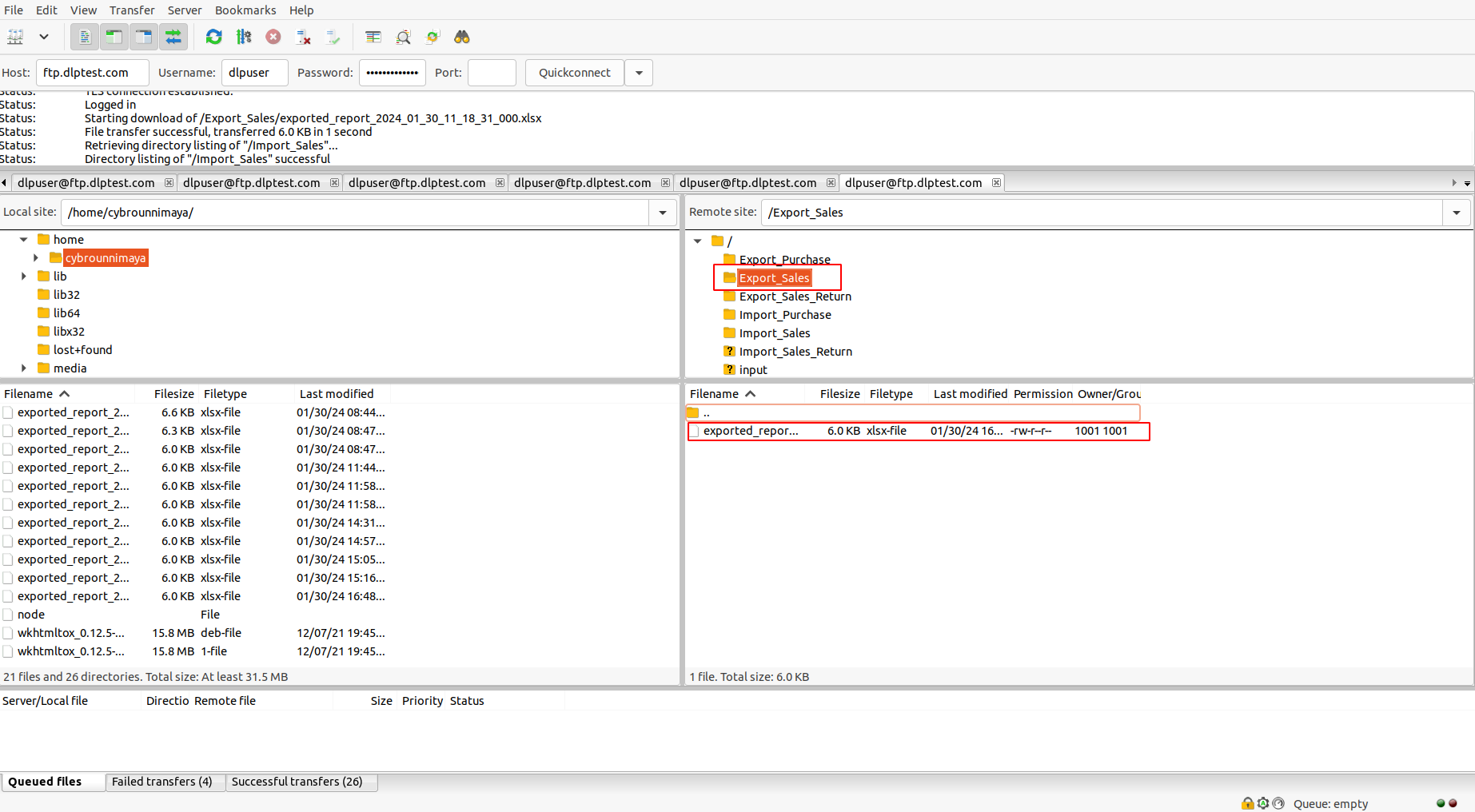
Task: Open the directory listing filters dialog
Action: tap(373, 37)
